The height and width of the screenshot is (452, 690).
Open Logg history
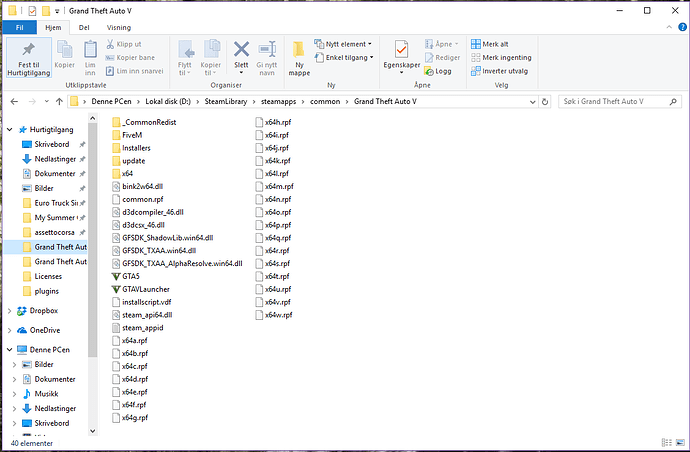[438, 71]
